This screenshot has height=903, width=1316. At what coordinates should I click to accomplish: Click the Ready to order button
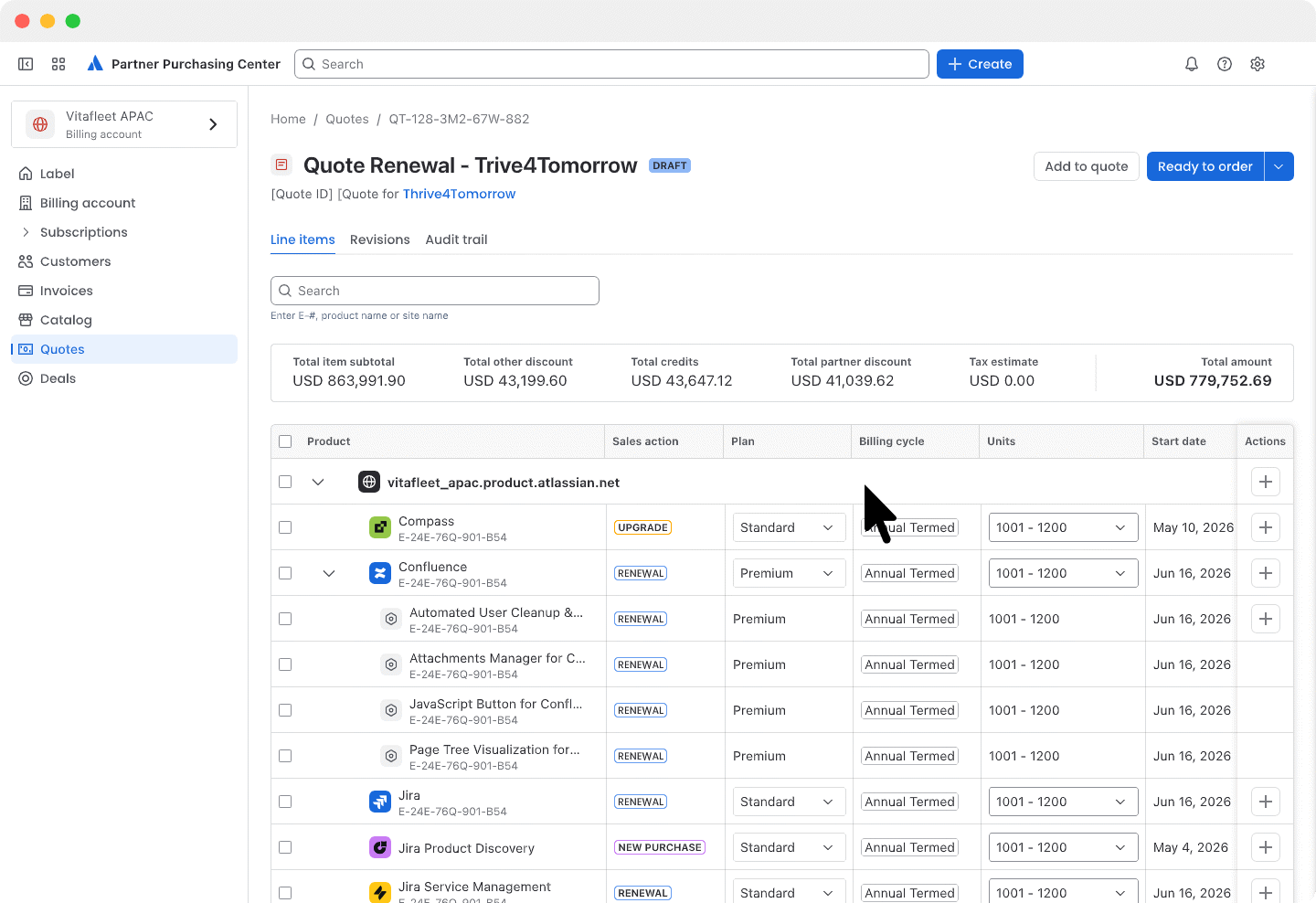[x=1205, y=166]
